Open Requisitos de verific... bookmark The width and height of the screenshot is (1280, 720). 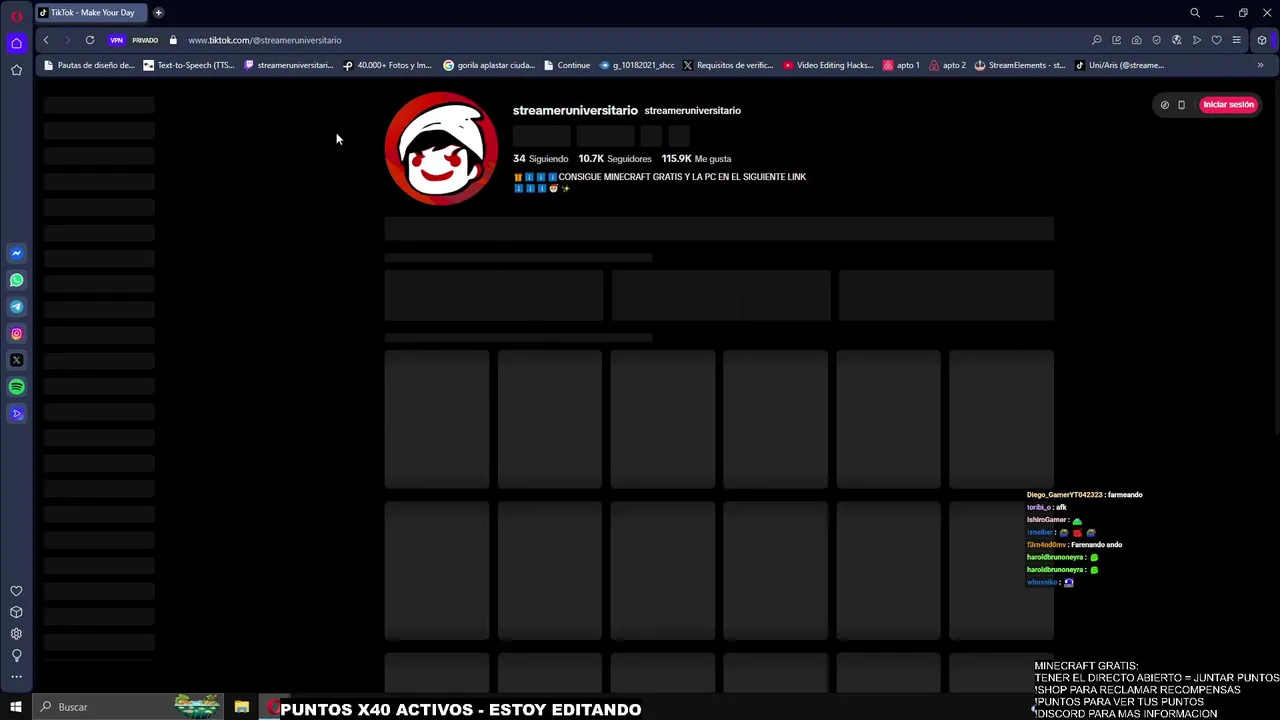(728, 65)
